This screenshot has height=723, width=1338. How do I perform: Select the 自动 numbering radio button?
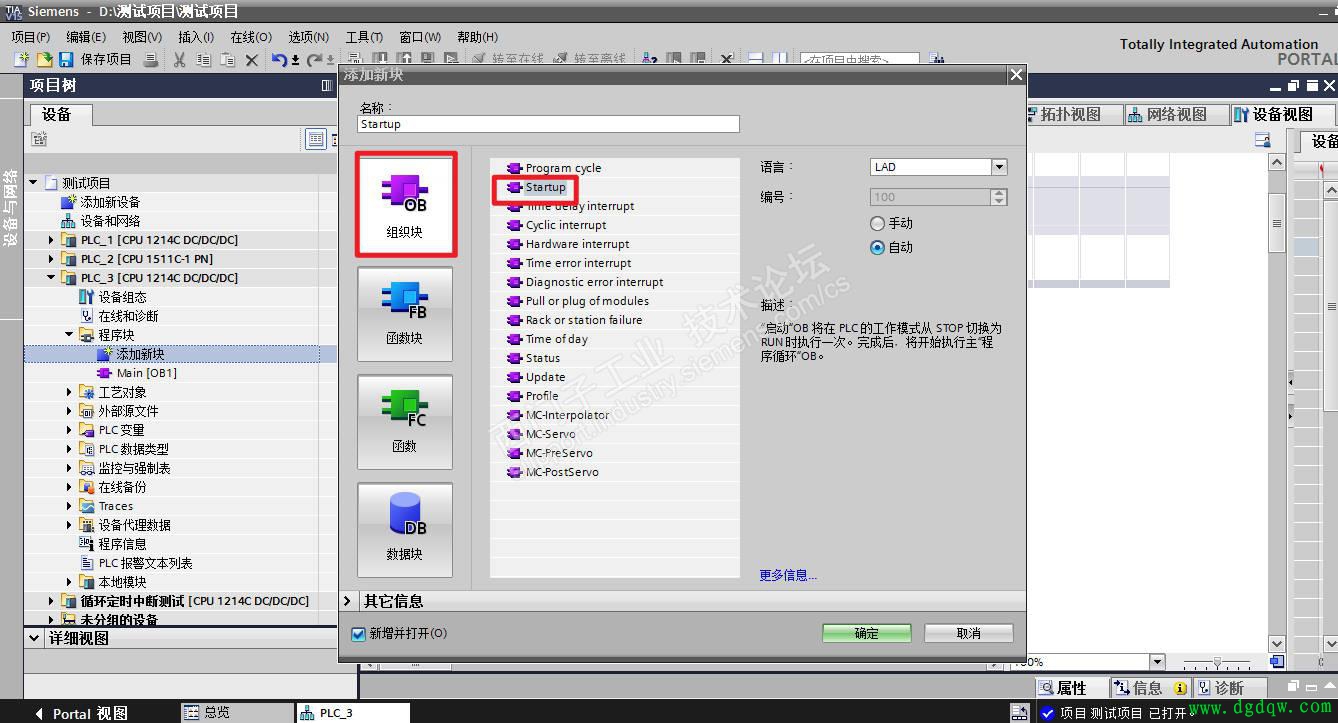877,247
